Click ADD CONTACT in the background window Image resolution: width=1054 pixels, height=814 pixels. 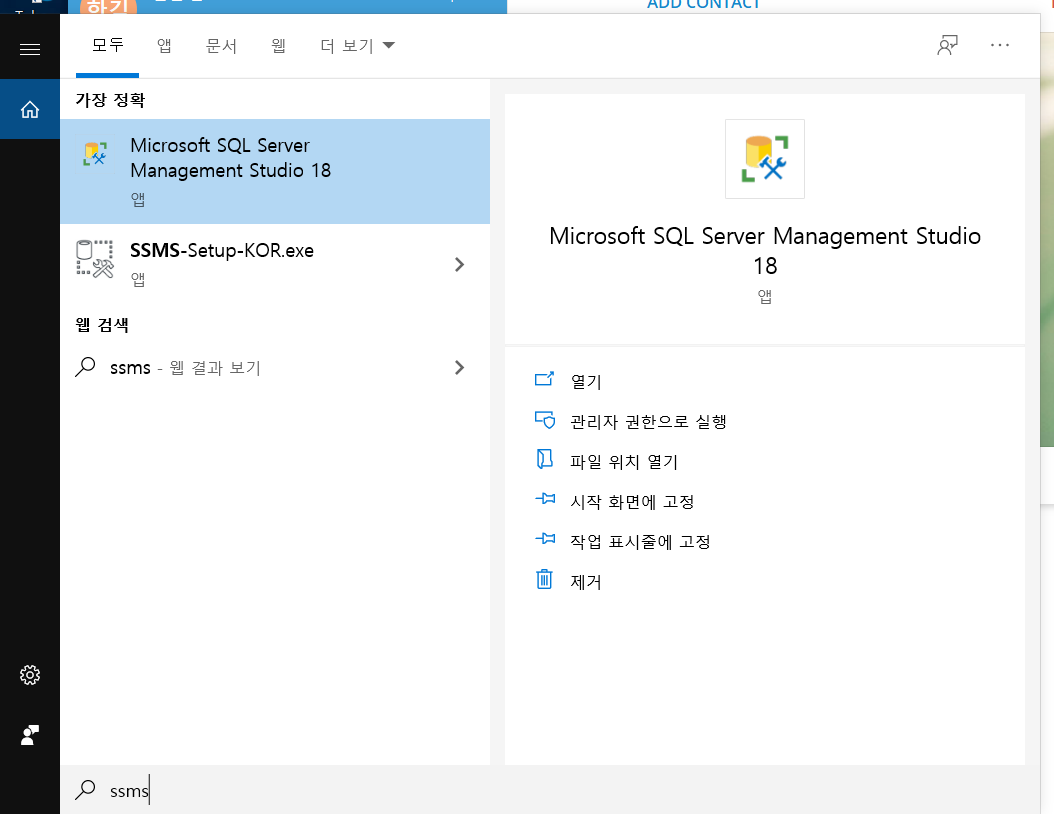pyautogui.click(x=703, y=4)
